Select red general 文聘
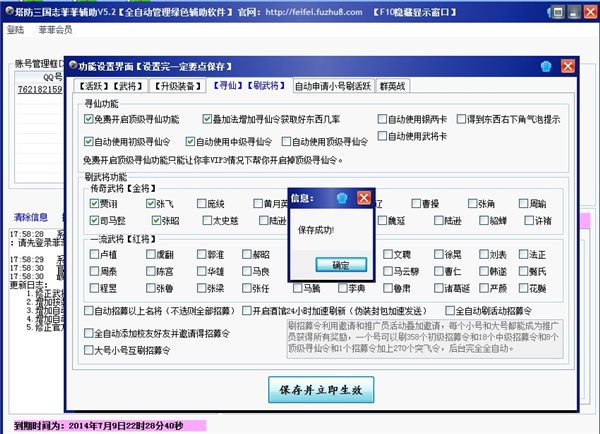This screenshot has width=600, height=434. pos(388,254)
